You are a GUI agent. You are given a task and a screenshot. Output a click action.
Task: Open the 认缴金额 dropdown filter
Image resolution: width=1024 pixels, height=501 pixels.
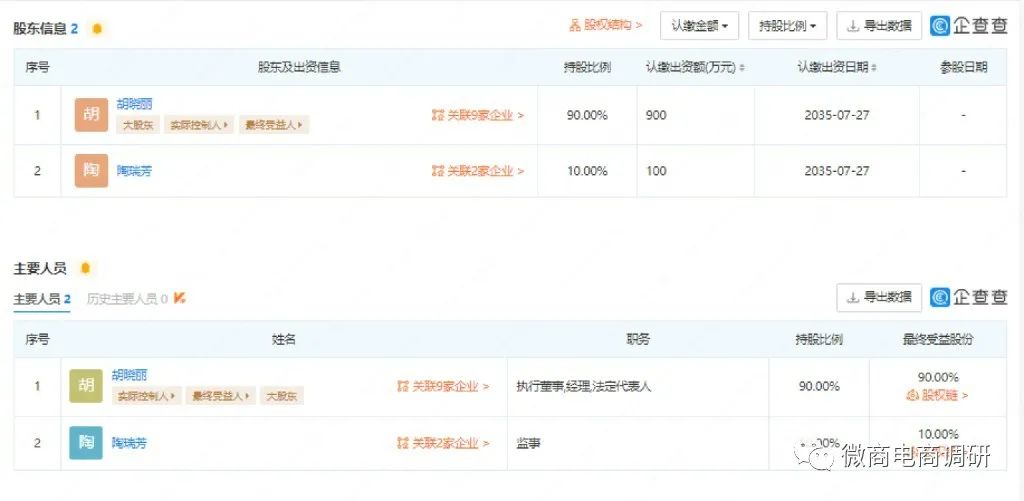coord(699,25)
